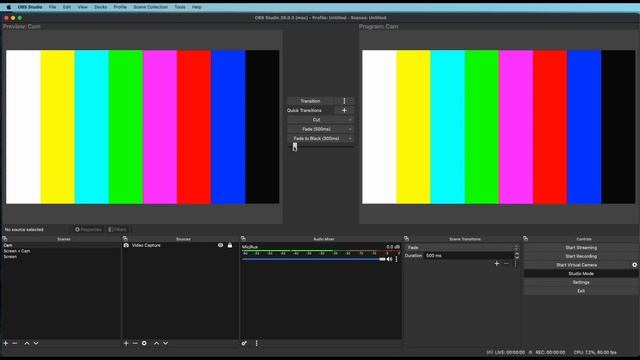Float the Audio Mixer dock with its icon
The image size is (640, 360).
243,239
